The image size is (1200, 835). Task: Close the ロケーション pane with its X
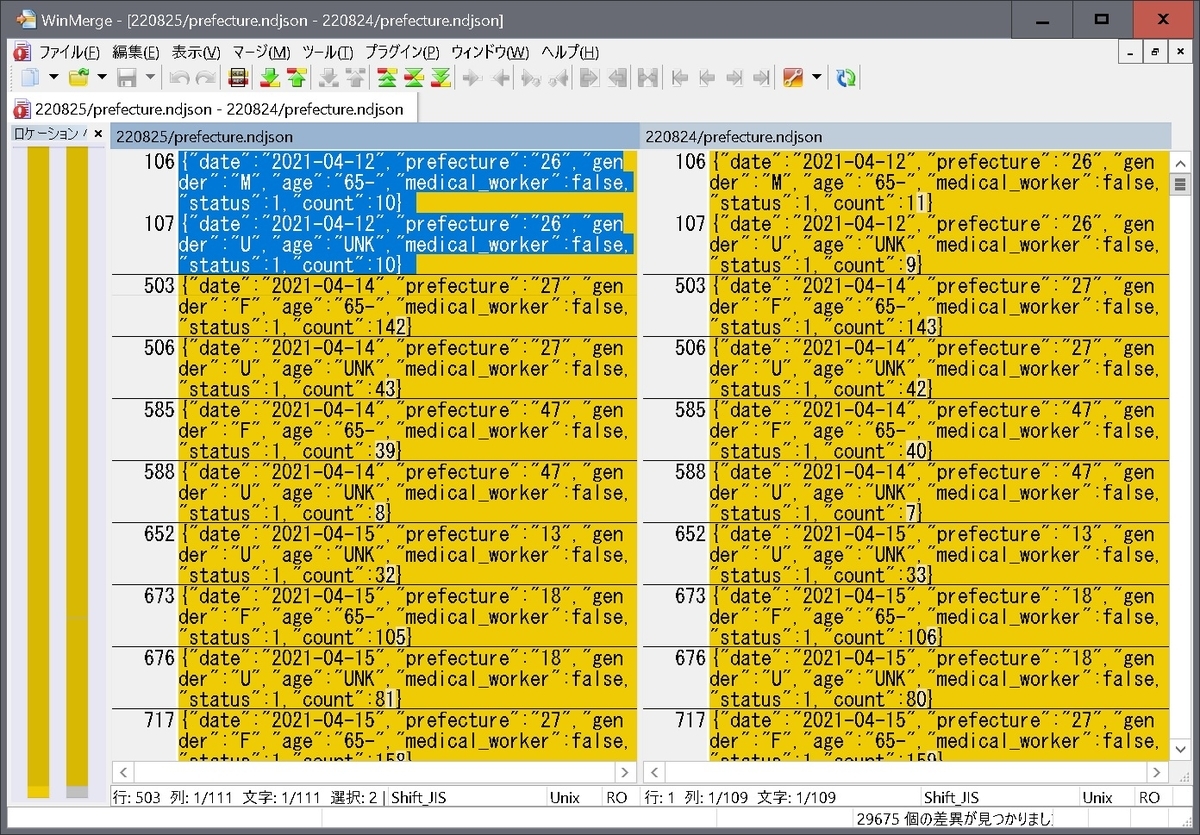[x=98, y=134]
